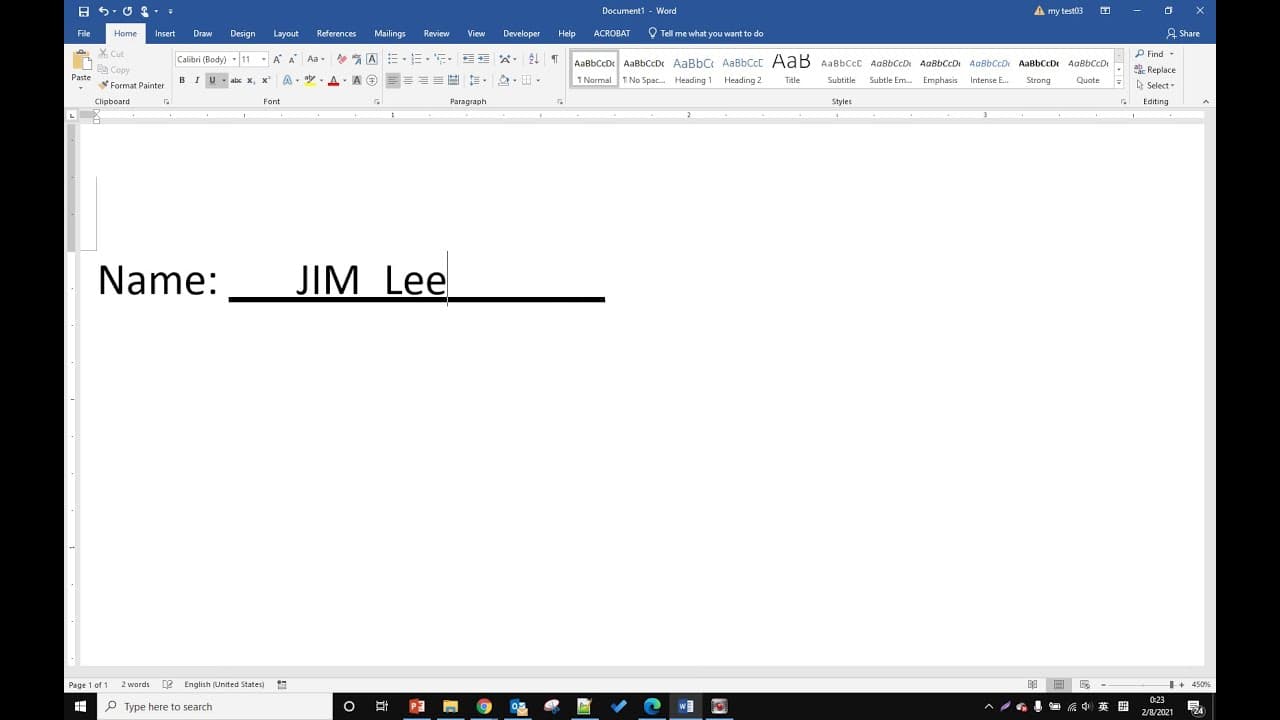The width and height of the screenshot is (1280, 720).
Task: Click the Paste clipboard icon
Action: 81,62
